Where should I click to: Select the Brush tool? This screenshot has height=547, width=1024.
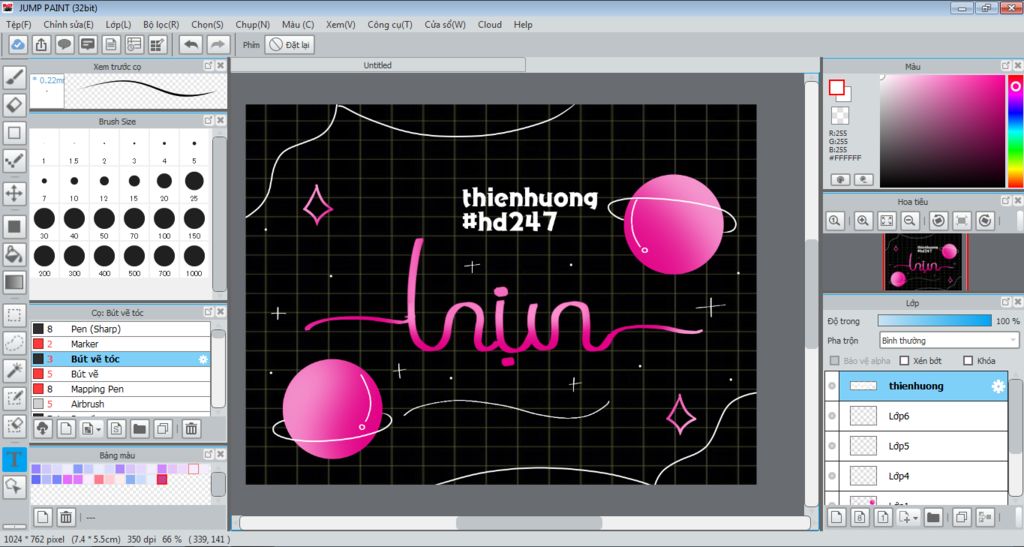tap(14, 77)
